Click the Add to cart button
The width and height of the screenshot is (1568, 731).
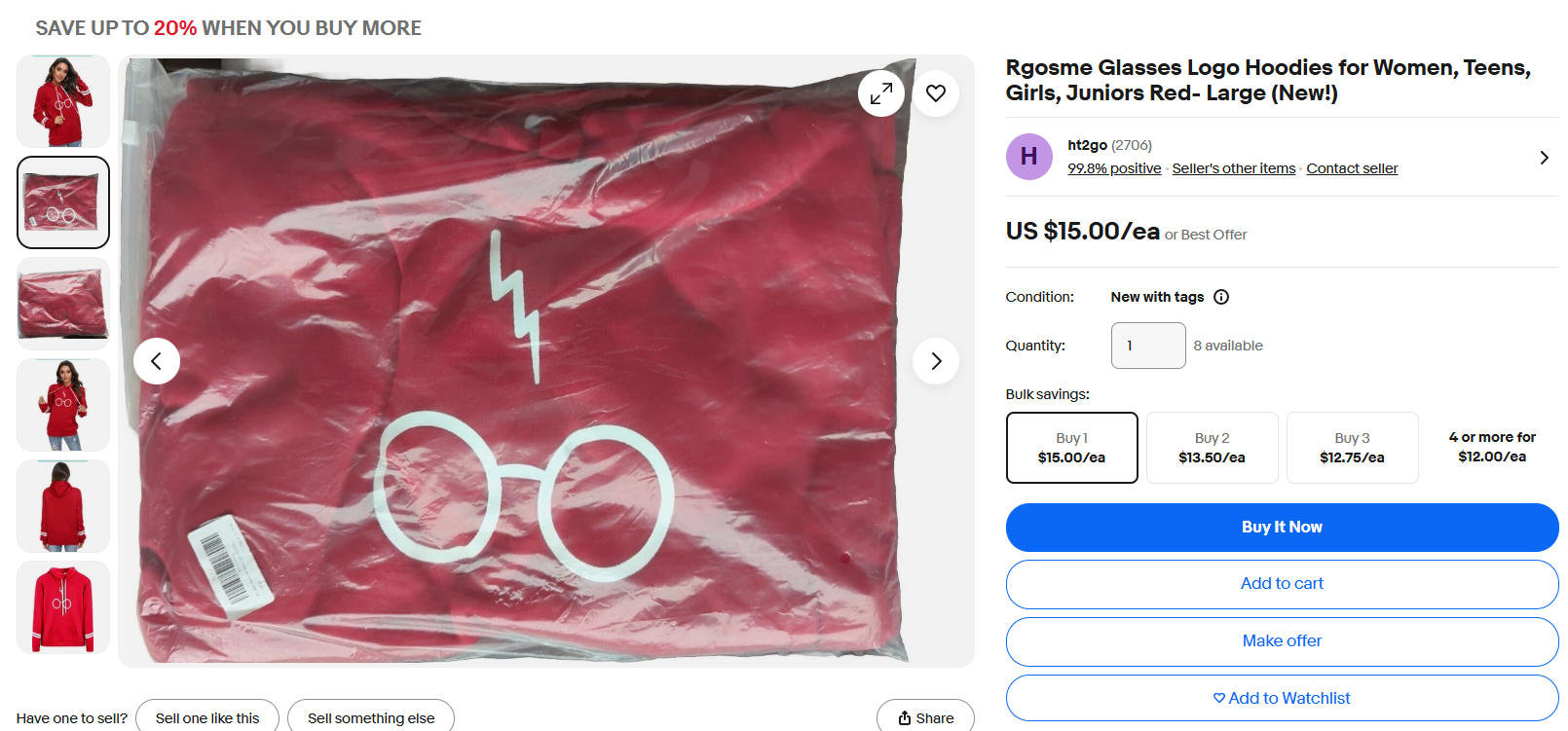[x=1282, y=583]
